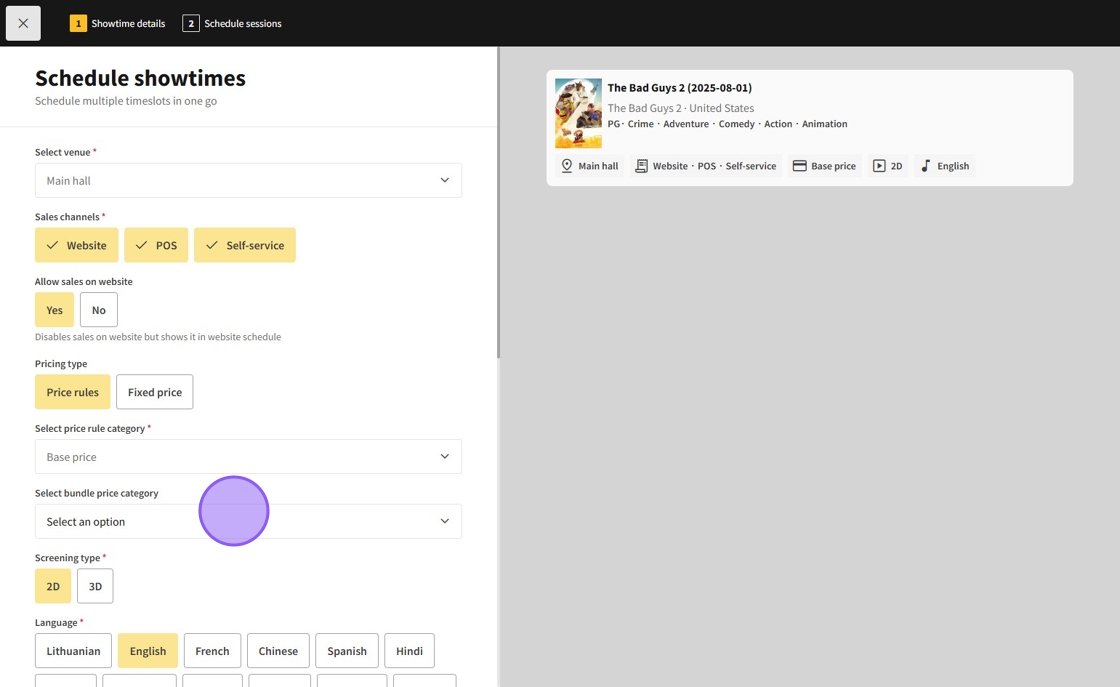1120x687 pixels.
Task: Open the bundle price category dropdown
Action: pyautogui.click(x=248, y=522)
